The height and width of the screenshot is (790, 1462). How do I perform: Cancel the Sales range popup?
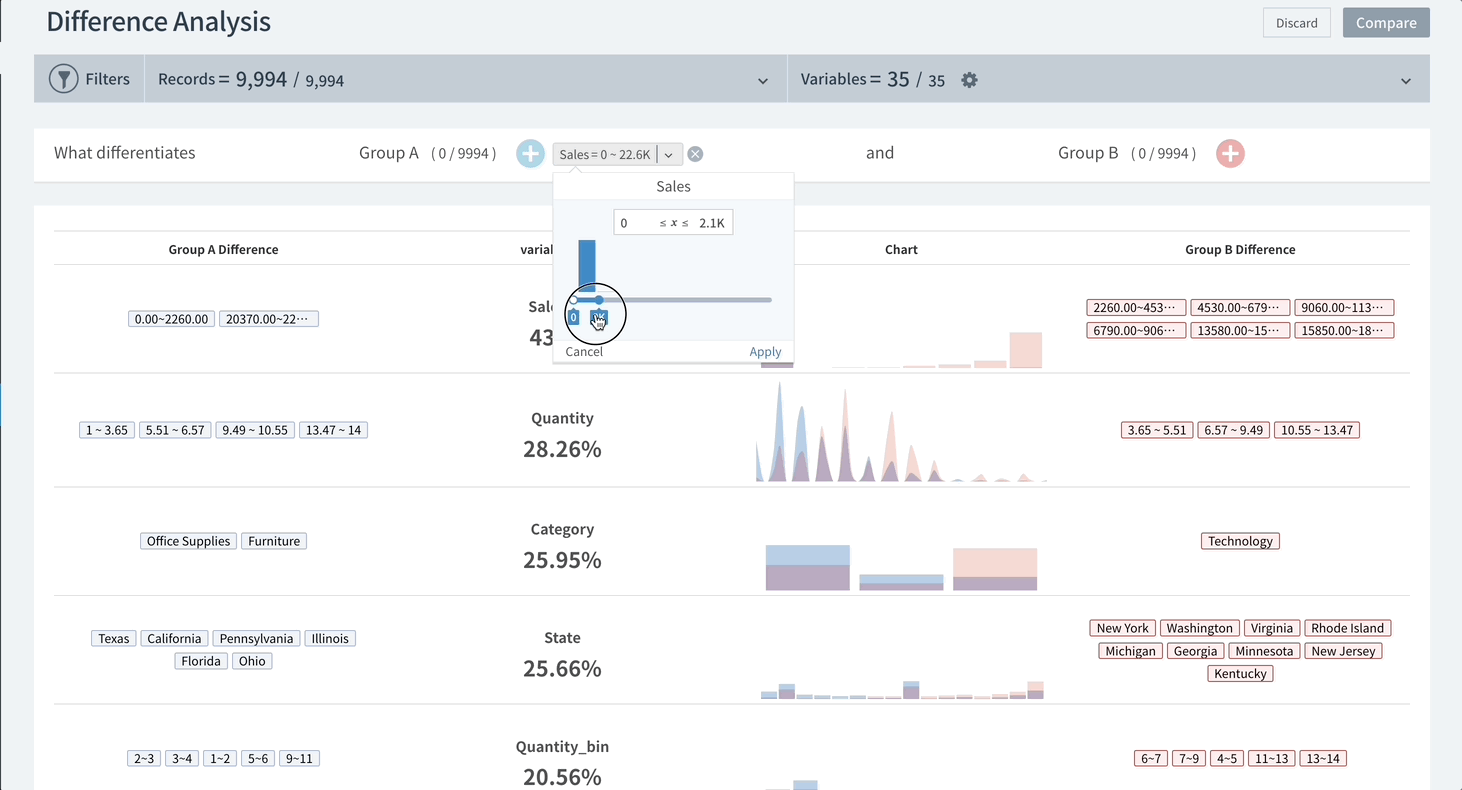click(x=584, y=352)
